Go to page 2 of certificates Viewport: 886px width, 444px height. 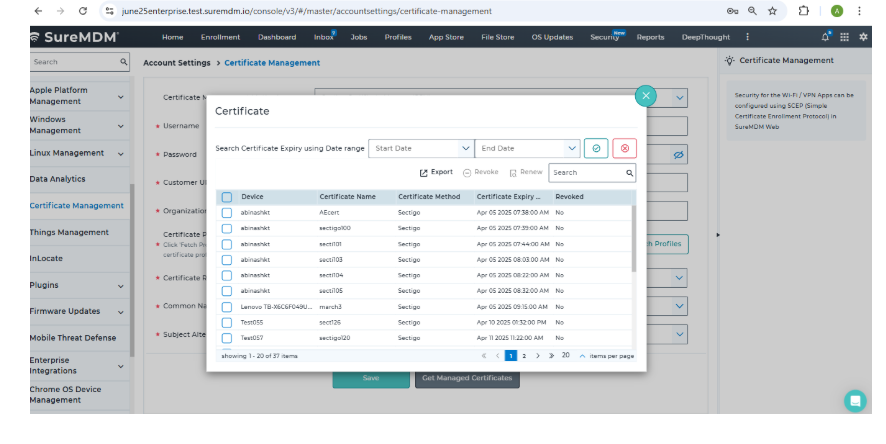click(x=524, y=355)
